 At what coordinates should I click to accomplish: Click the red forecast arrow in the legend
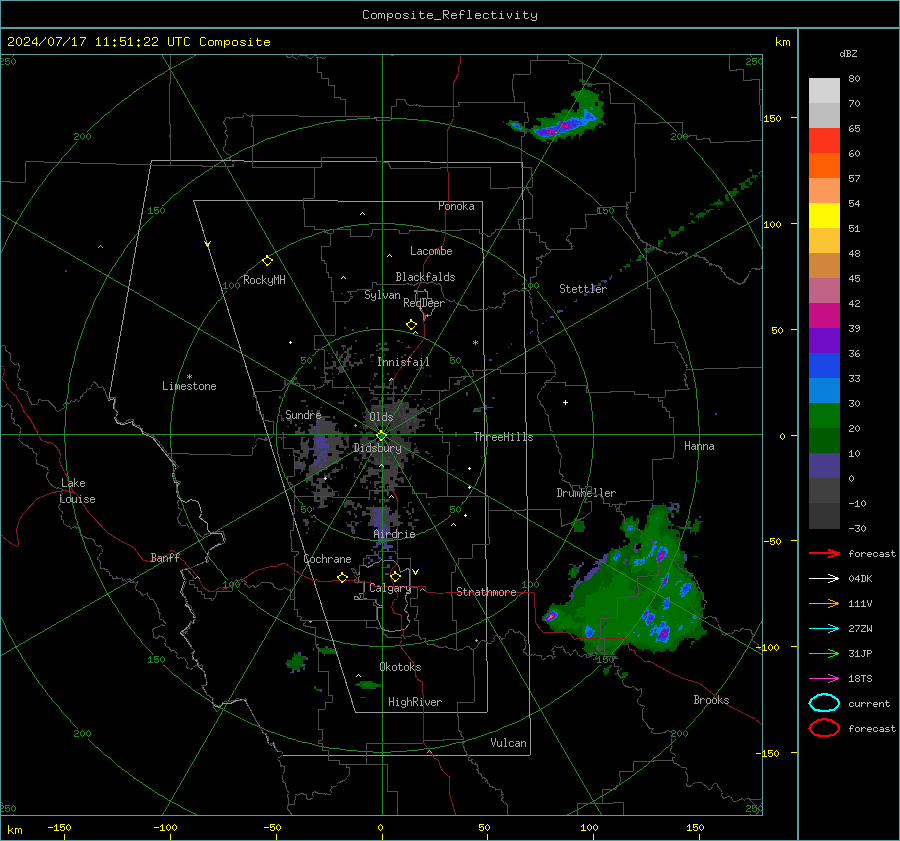[824, 553]
